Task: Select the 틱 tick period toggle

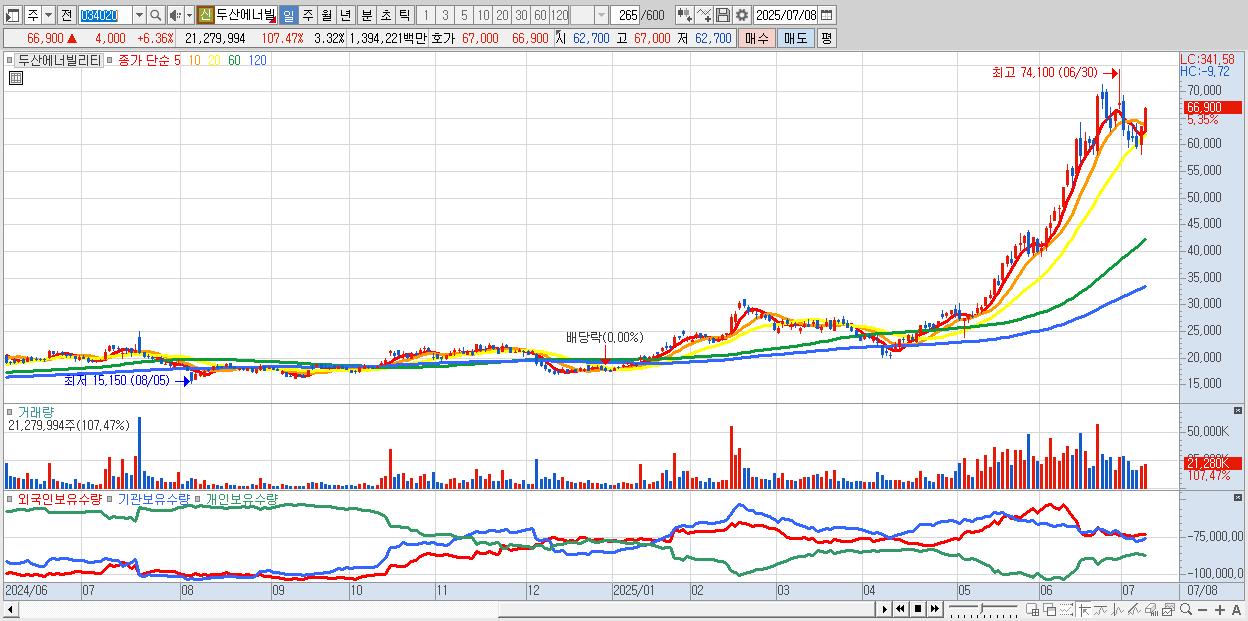Action: point(403,15)
